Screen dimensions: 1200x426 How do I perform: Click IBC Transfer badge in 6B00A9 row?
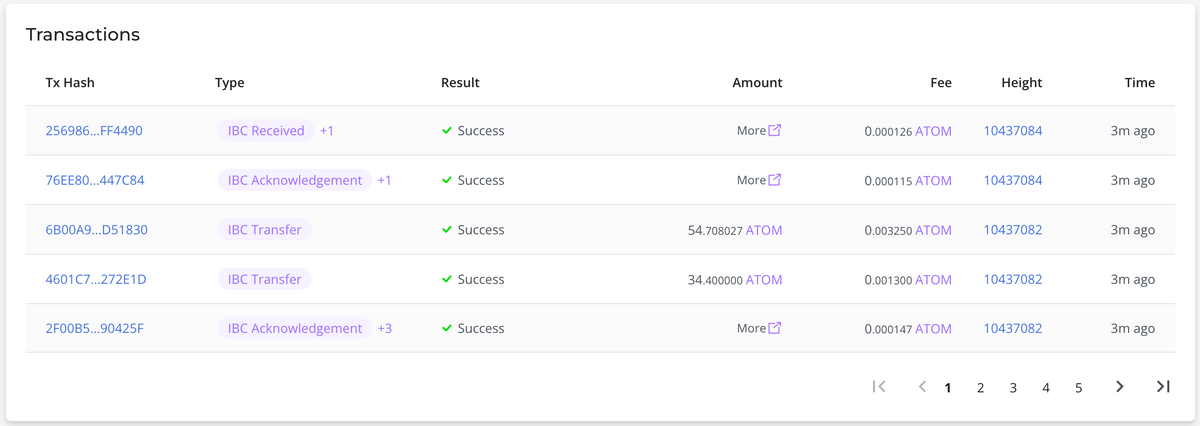pyautogui.click(x=265, y=230)
